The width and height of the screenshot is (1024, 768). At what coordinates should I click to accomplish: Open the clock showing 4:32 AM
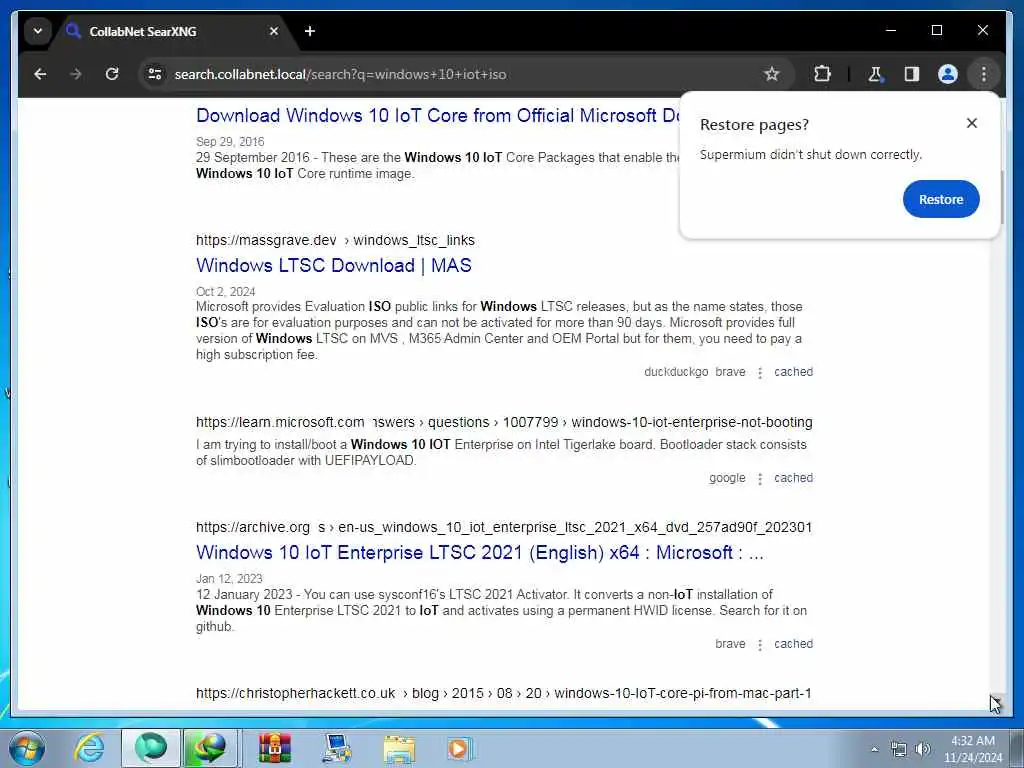973,749
